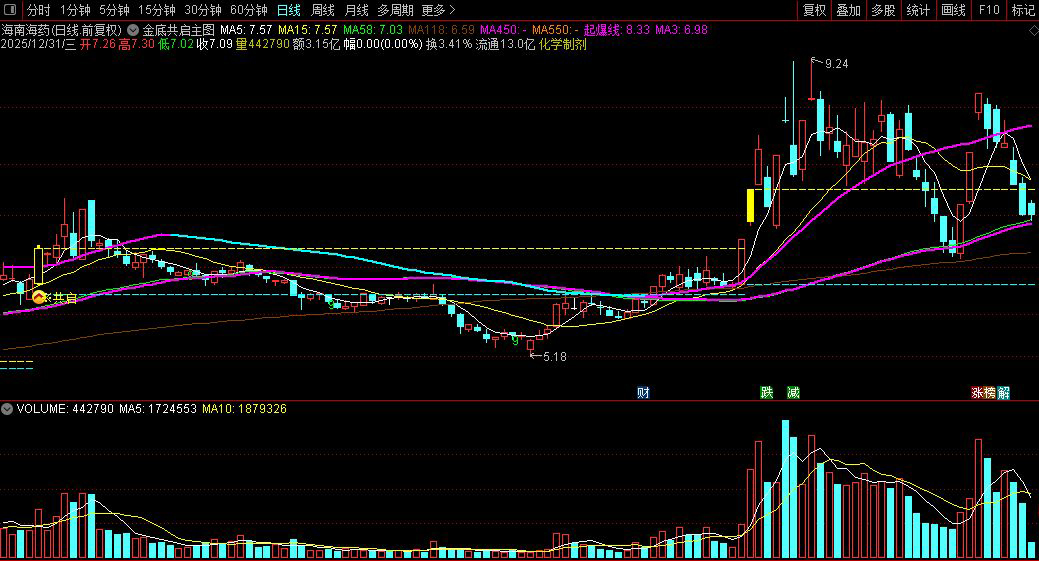The image size is (1039, 561).
Task: Click the 流通13.0亿 float value
Action: pyautogui.click(x=505, y=44)
